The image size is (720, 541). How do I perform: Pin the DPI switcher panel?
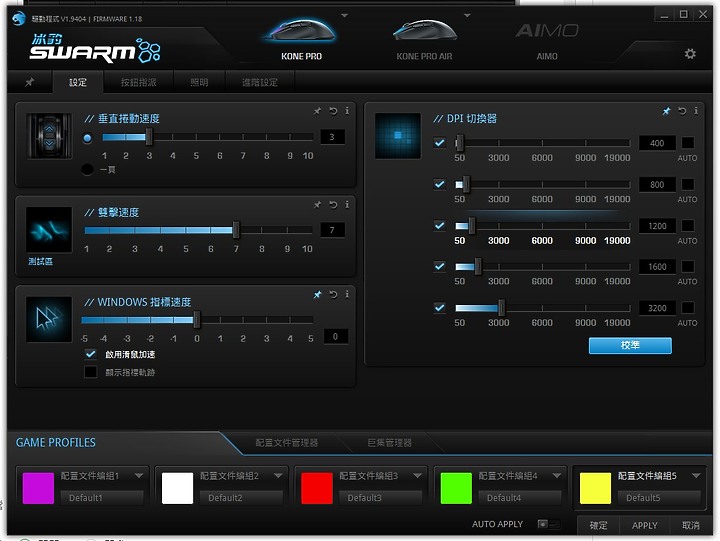coord(666,111)
